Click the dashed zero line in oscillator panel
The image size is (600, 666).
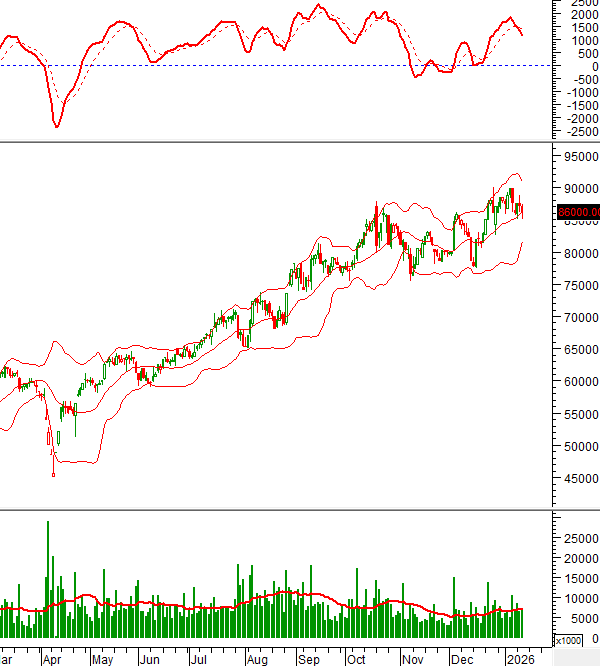coord(300,66)
